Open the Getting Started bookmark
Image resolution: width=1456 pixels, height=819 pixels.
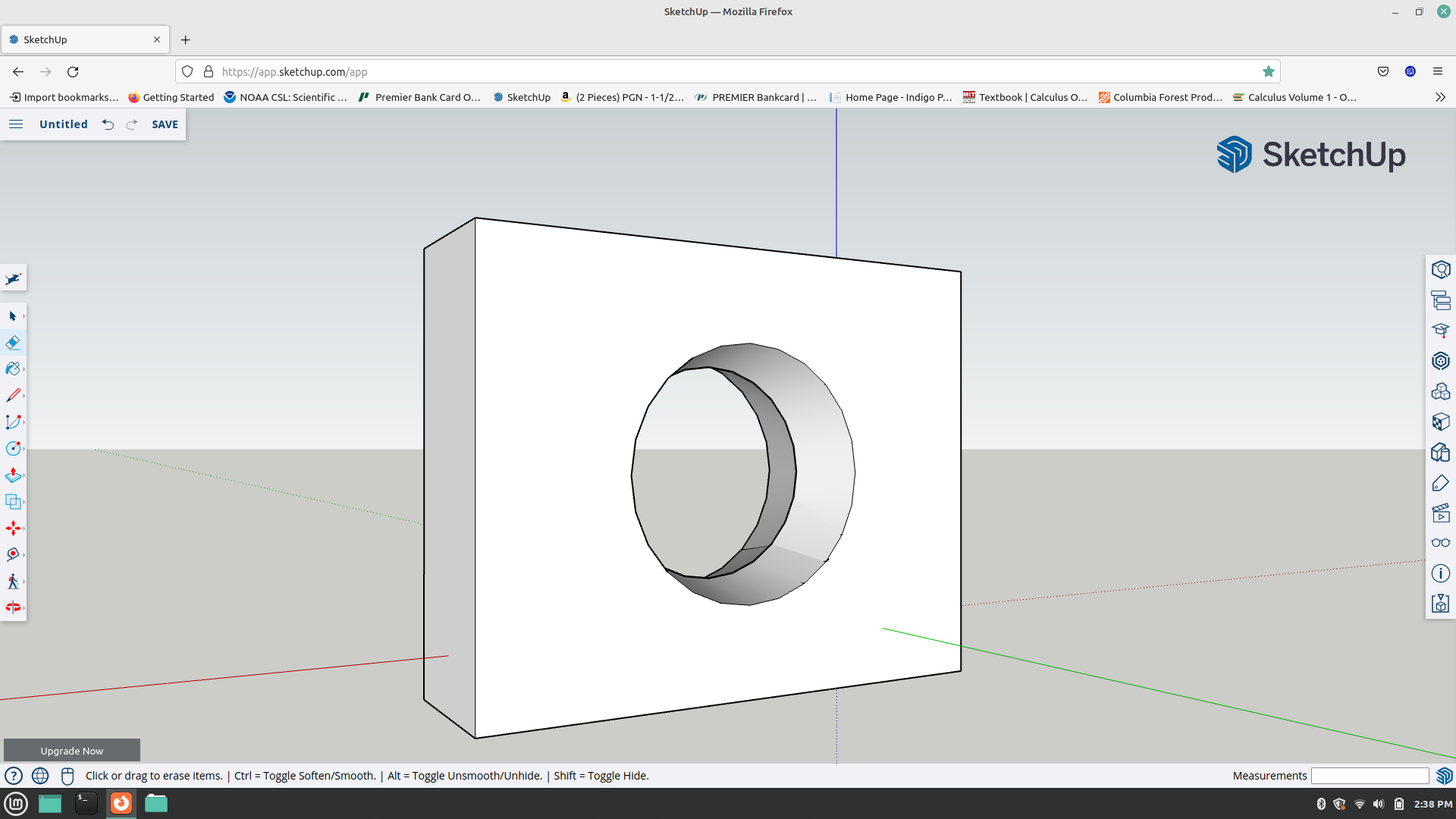click(x=171, y=97)
